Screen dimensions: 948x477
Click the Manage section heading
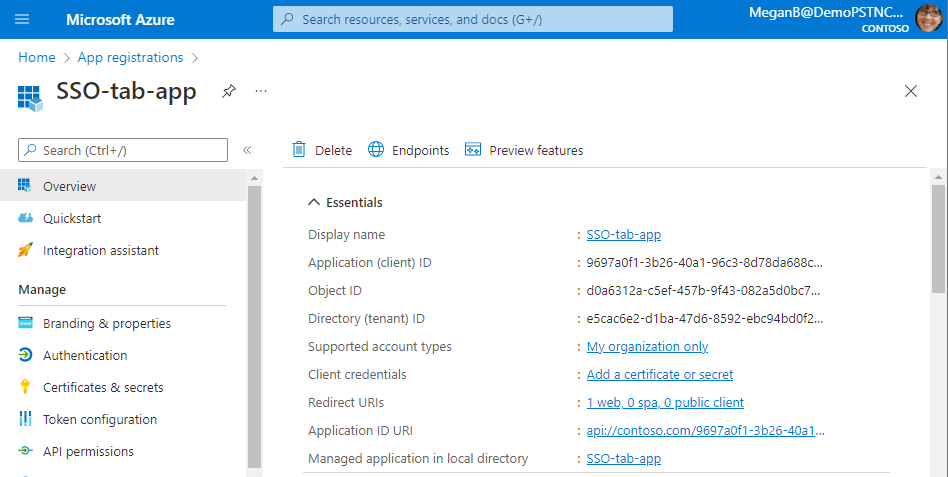point(42,290)
